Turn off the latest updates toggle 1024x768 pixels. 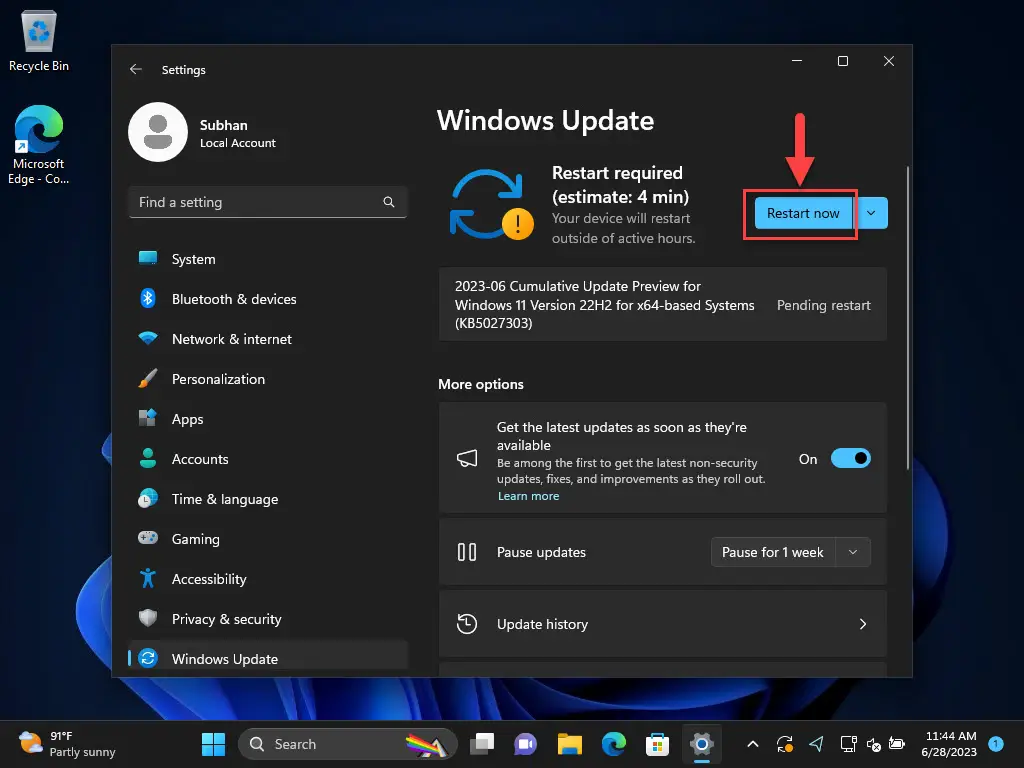point(850,458)
